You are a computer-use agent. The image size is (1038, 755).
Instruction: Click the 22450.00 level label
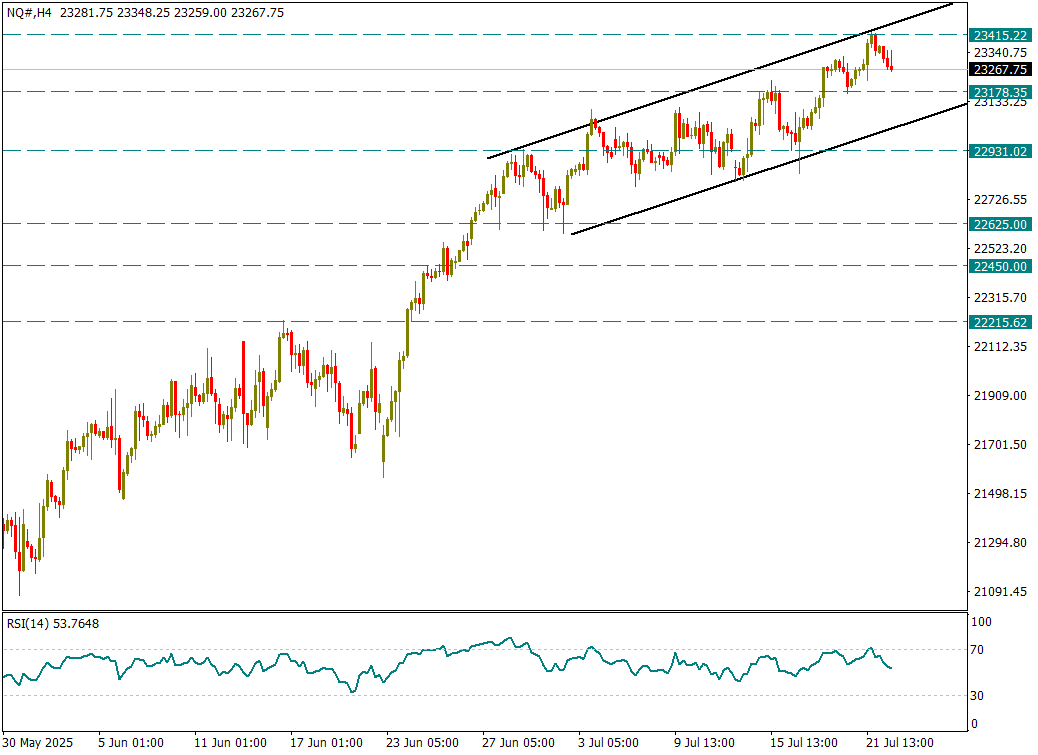(1000, 267)
